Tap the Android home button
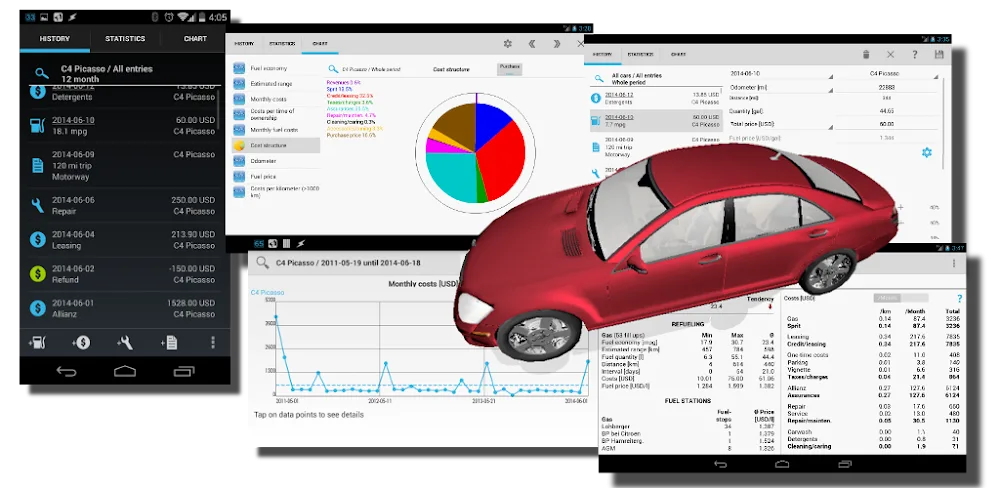The height and width of the screenshot is (488, 1000). (124, 372)
